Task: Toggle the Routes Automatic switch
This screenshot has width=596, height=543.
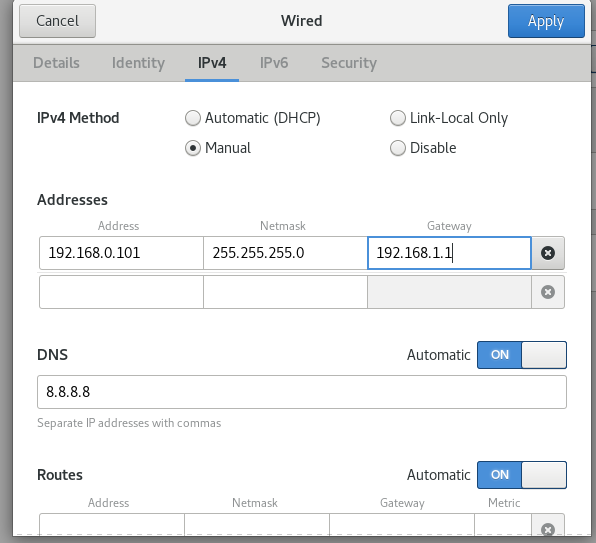Action: coord(522,475)
